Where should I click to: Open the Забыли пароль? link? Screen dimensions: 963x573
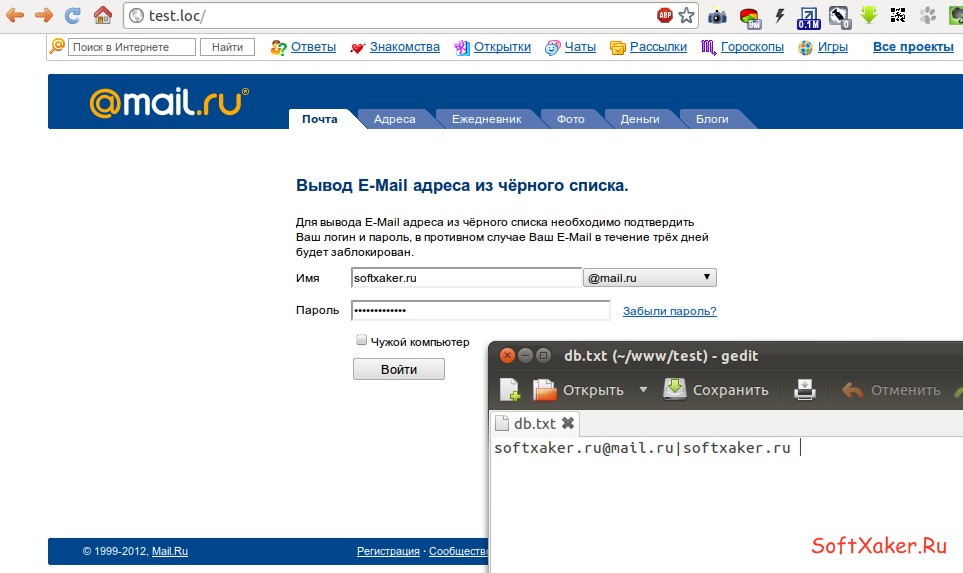[x=669, y=311]
